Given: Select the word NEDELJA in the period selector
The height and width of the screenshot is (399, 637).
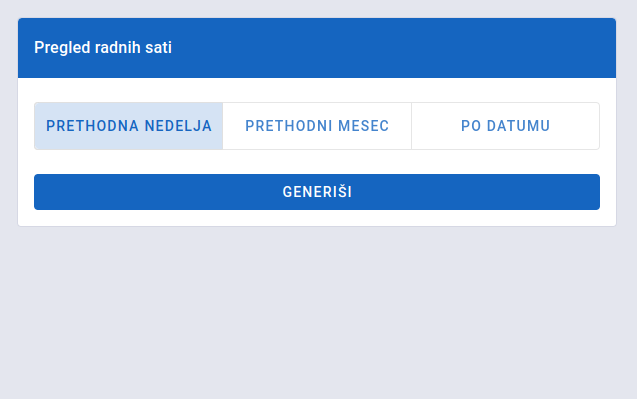Looking at the screenshot, I should click(178, 126).
